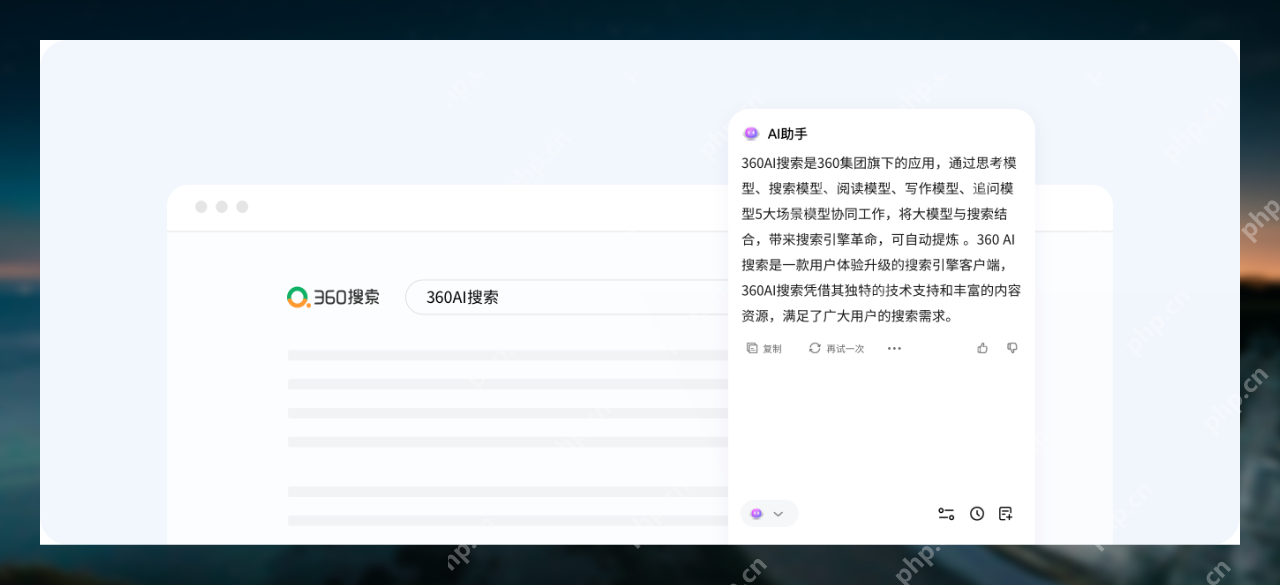This screenshot has height=585, width=1280.
Task: Give the answer a thumbs up
Action: coord(982,348)
